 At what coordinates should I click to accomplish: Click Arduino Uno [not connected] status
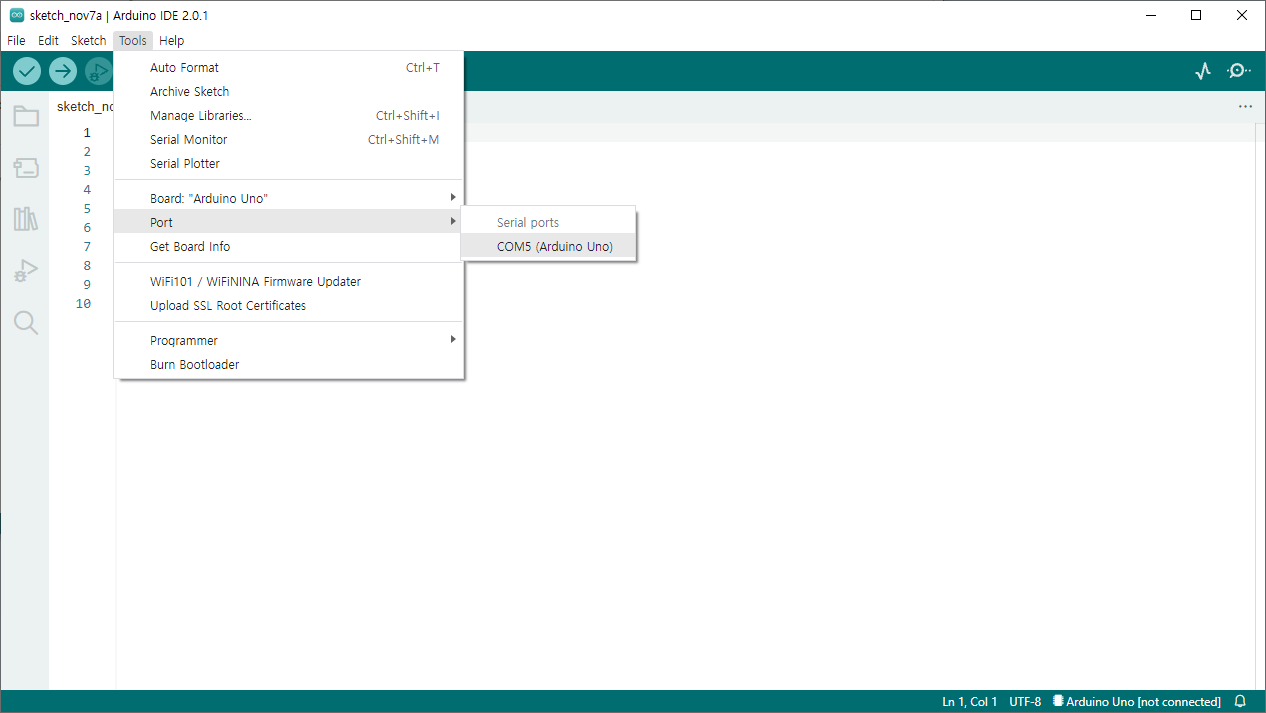1137,702
